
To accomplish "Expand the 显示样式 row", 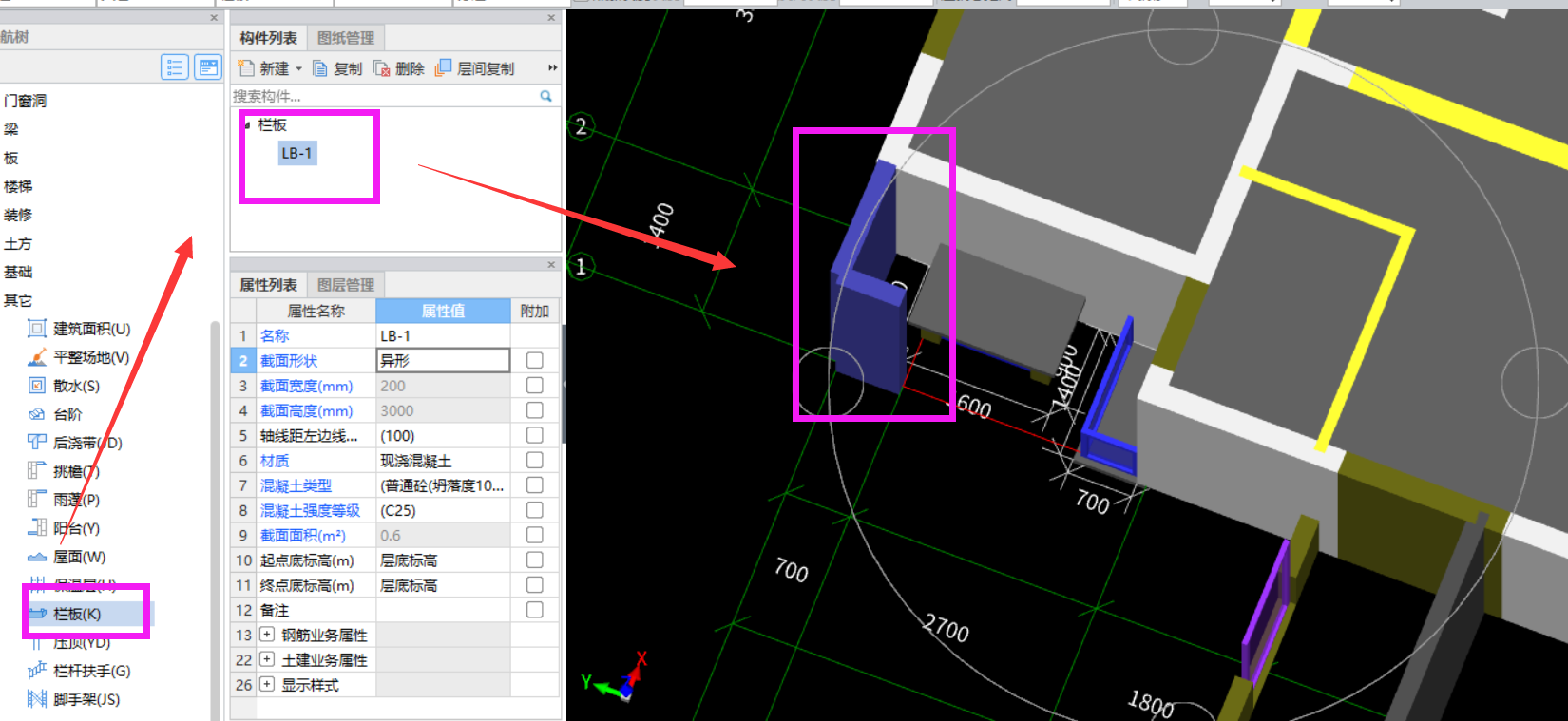I will point(267,685).
